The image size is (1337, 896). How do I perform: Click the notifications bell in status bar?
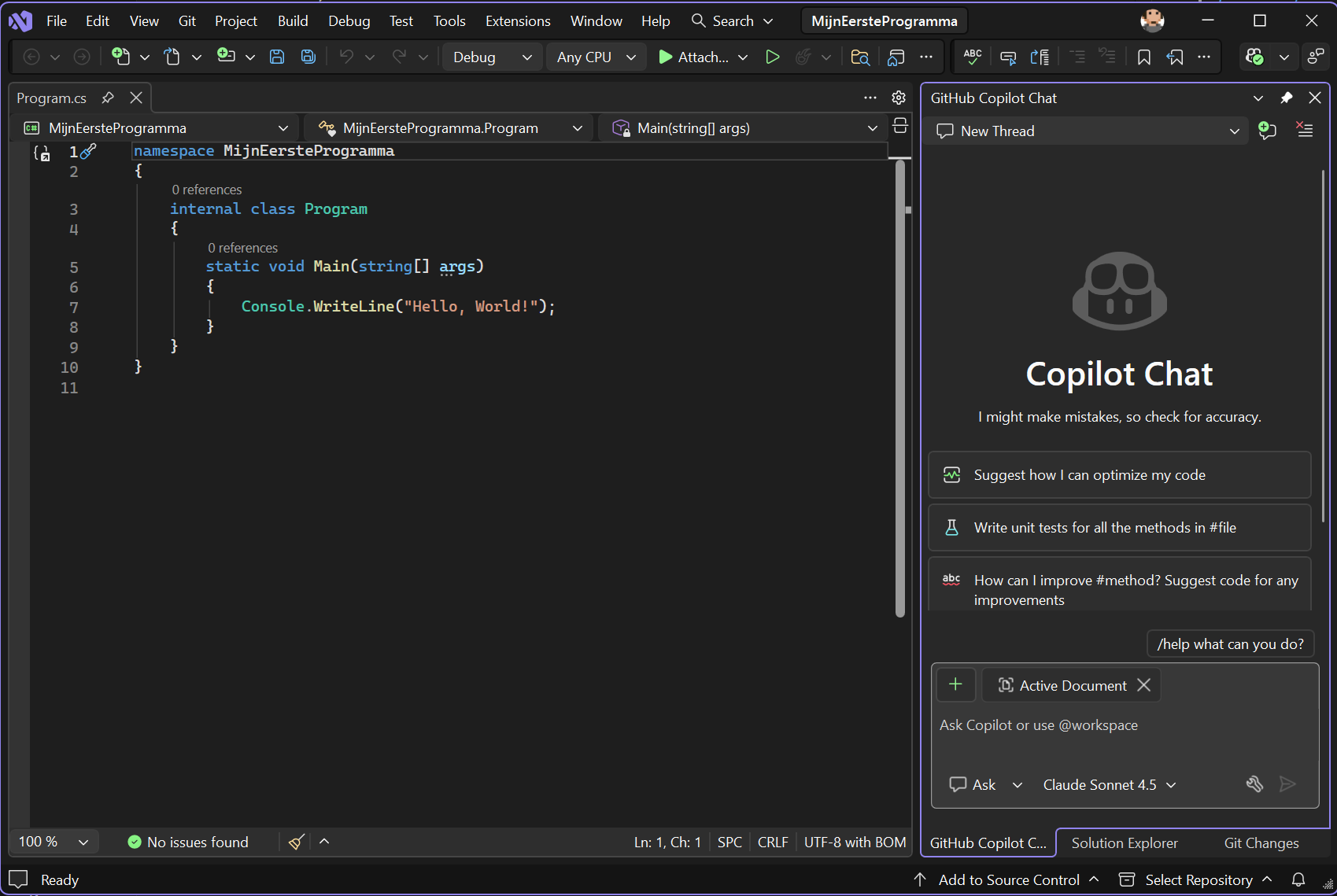pos(1298,879)
